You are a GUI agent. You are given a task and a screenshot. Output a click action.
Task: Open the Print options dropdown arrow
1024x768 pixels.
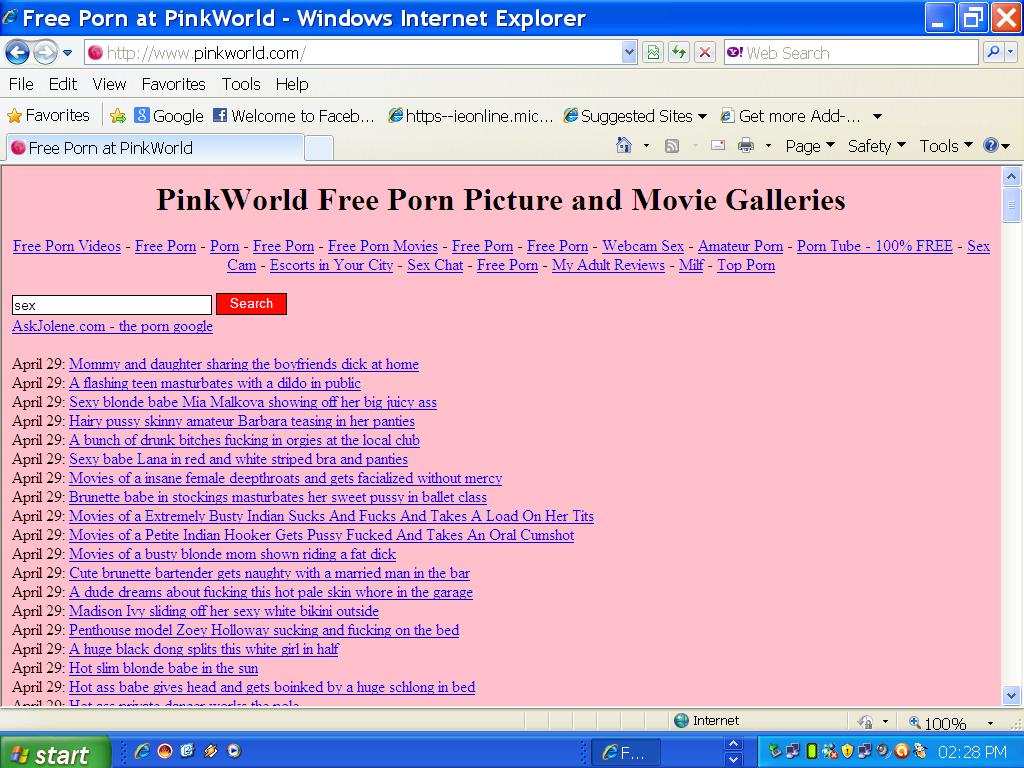[x=768, y=146]
